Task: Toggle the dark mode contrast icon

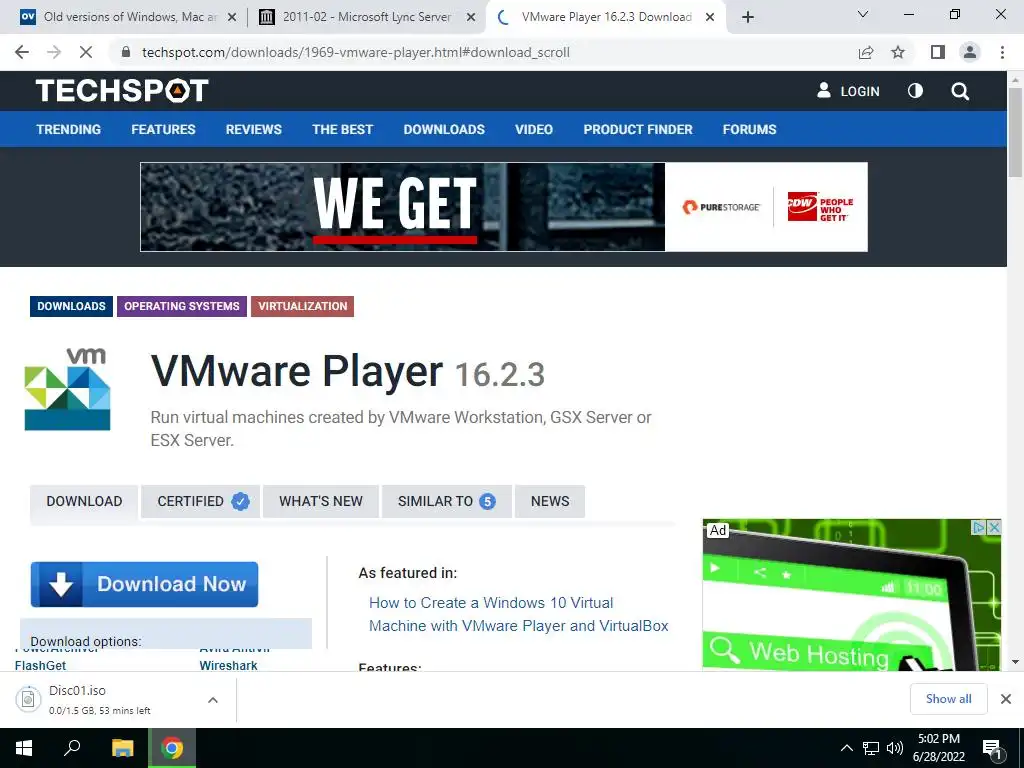Action: (915, 91)
